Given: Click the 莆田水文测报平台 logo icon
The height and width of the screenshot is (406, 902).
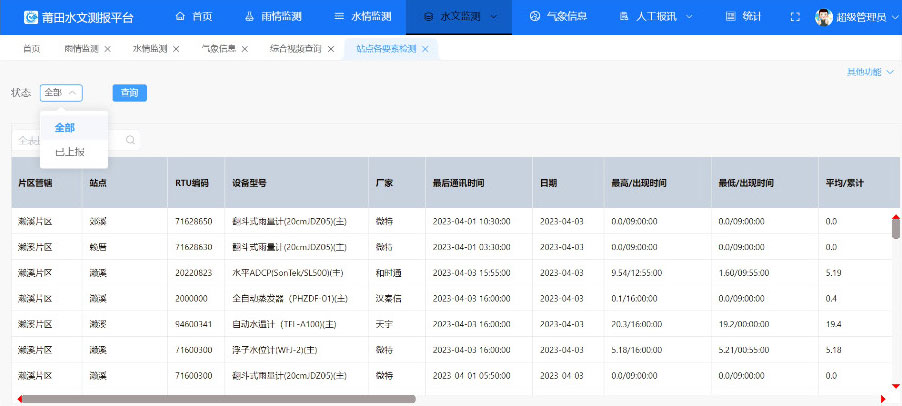Looking at the screenshot, I should pyautogui.click(x=31, y=17).
